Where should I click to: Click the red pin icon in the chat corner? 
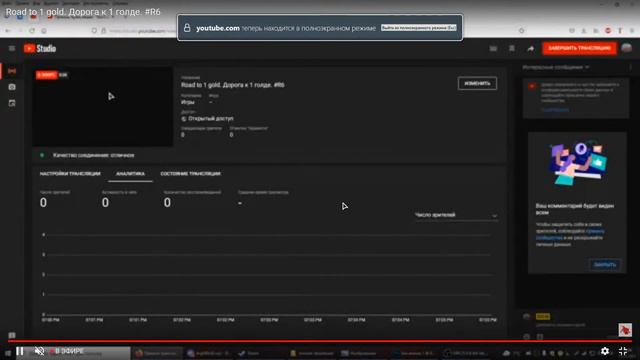[x=625, y=330]
